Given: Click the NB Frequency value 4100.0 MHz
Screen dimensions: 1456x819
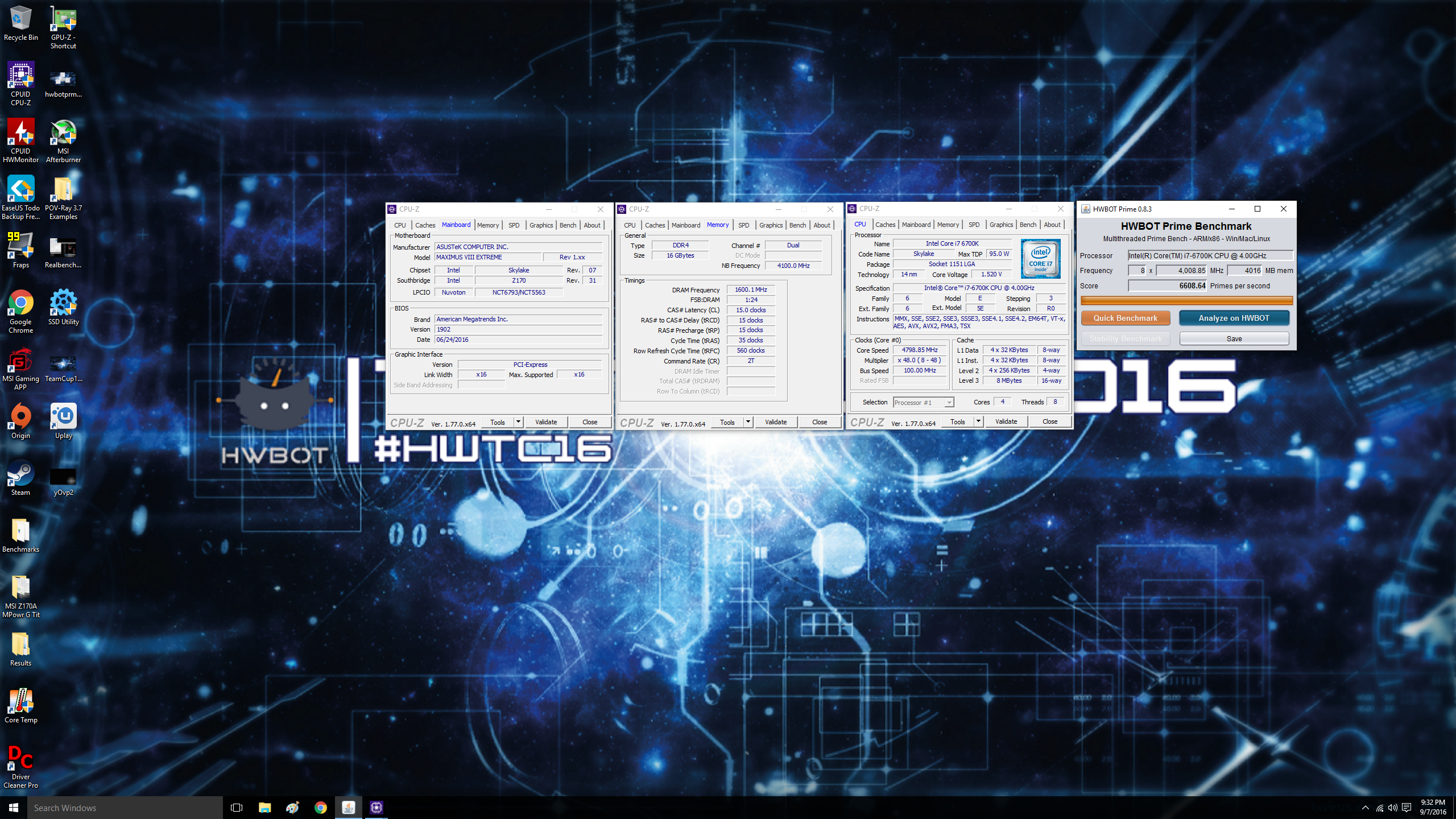Looking at the screenshot, I should click(x=793, y=266).
